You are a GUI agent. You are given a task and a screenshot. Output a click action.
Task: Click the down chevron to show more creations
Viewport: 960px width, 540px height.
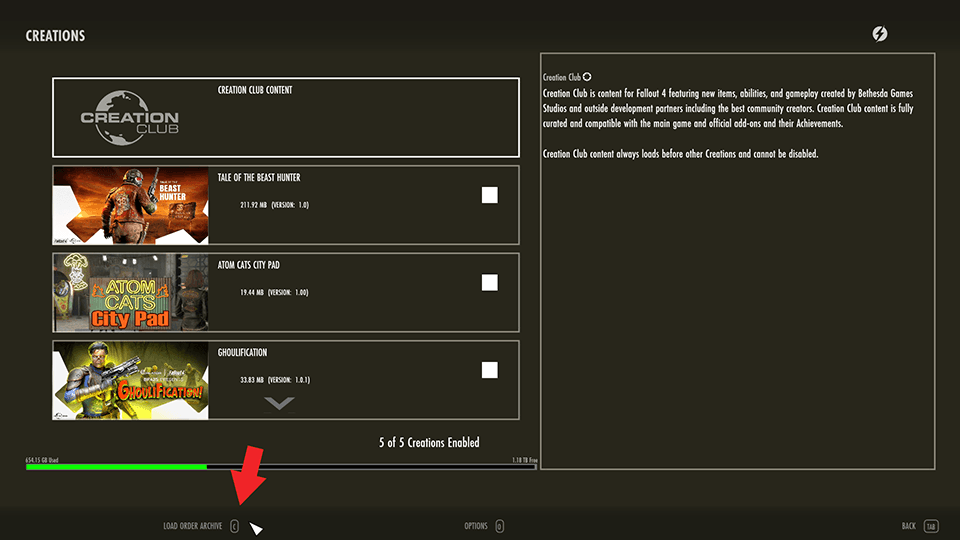point(280,403)
